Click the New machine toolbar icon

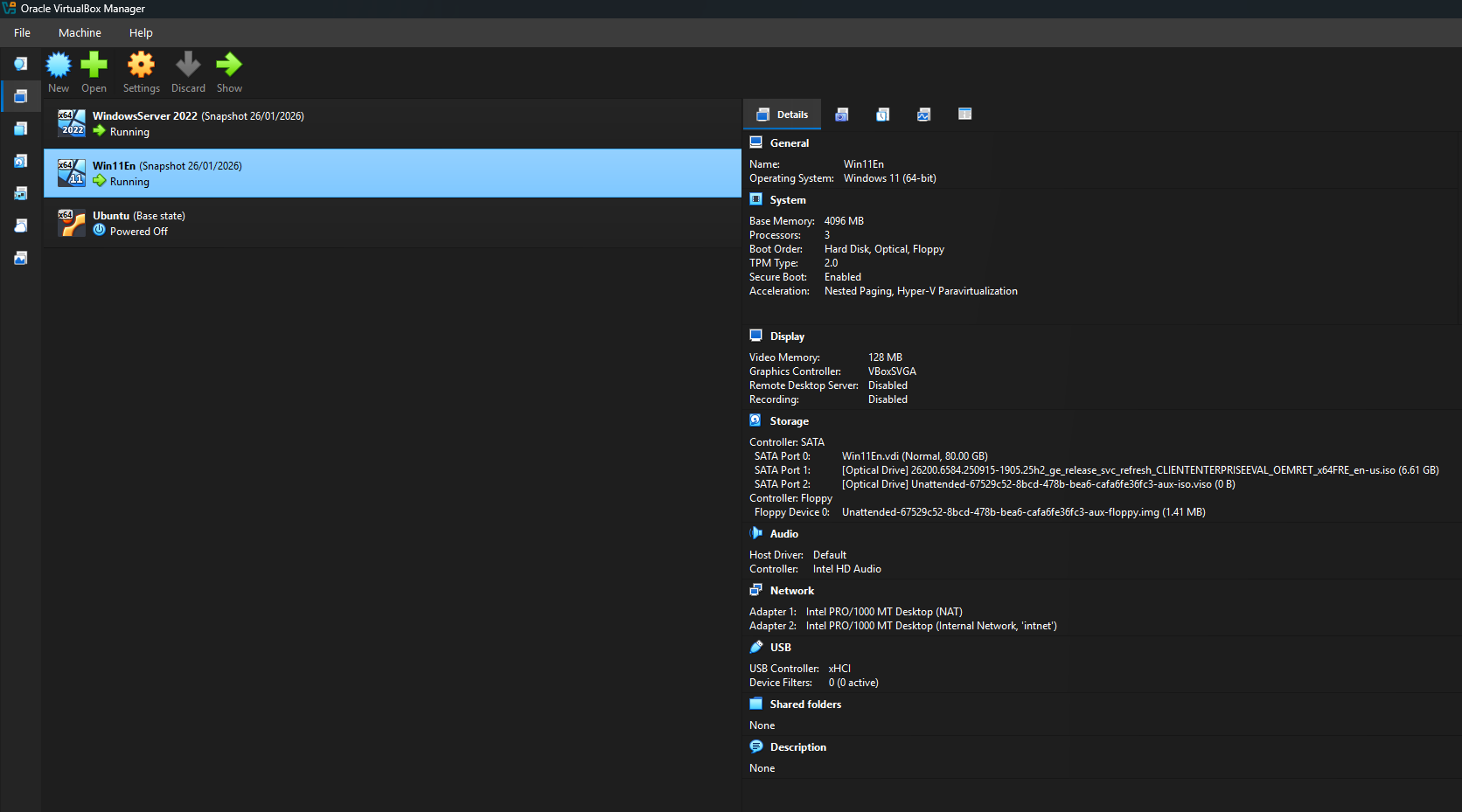point(59,66)
